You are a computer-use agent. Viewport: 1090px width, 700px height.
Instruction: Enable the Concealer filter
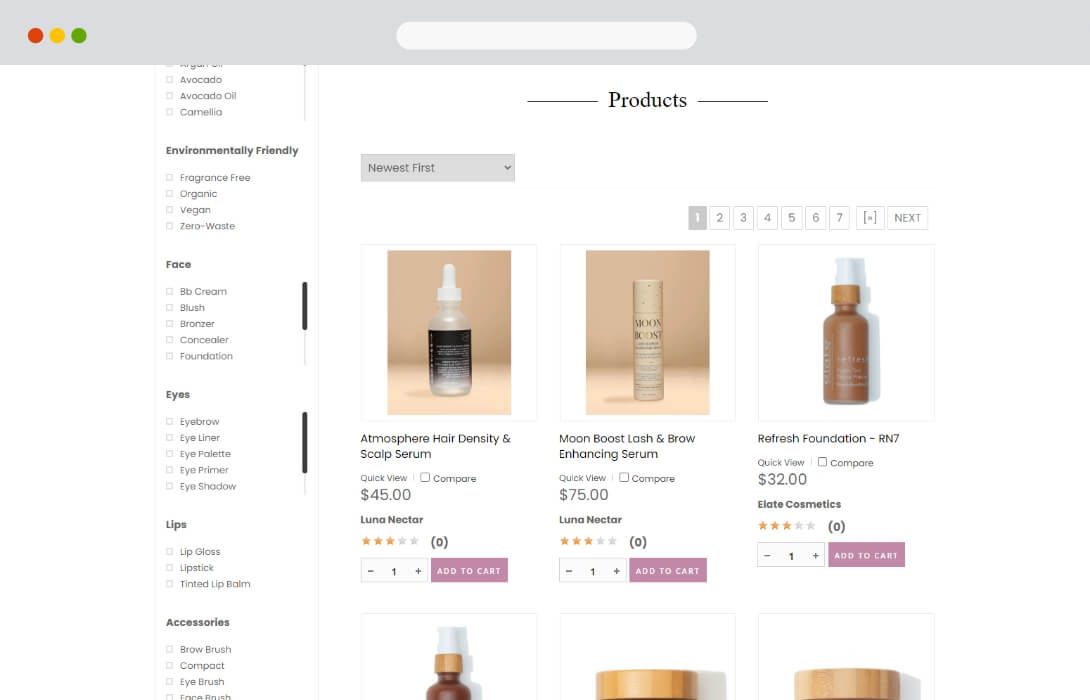pos(170,340)
